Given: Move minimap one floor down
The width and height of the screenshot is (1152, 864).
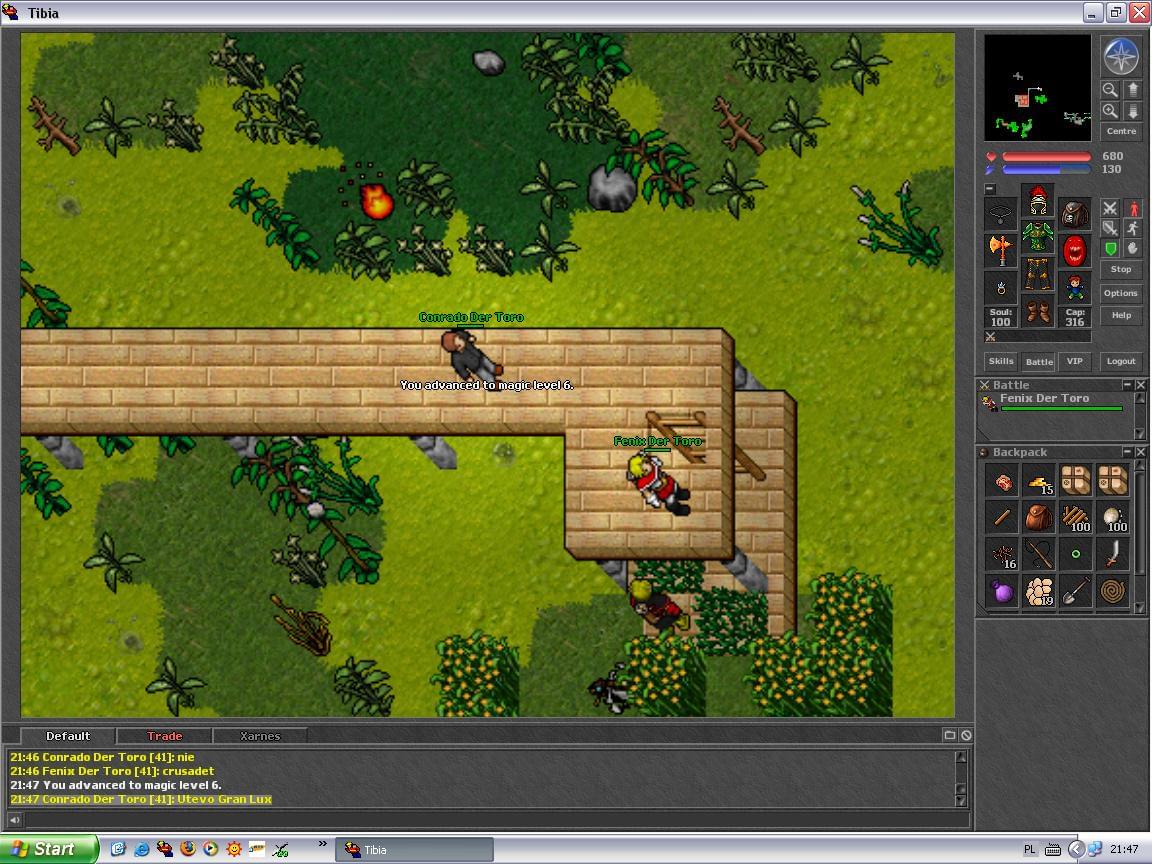Looking at the screenshot, I should tap(1132, 111).
